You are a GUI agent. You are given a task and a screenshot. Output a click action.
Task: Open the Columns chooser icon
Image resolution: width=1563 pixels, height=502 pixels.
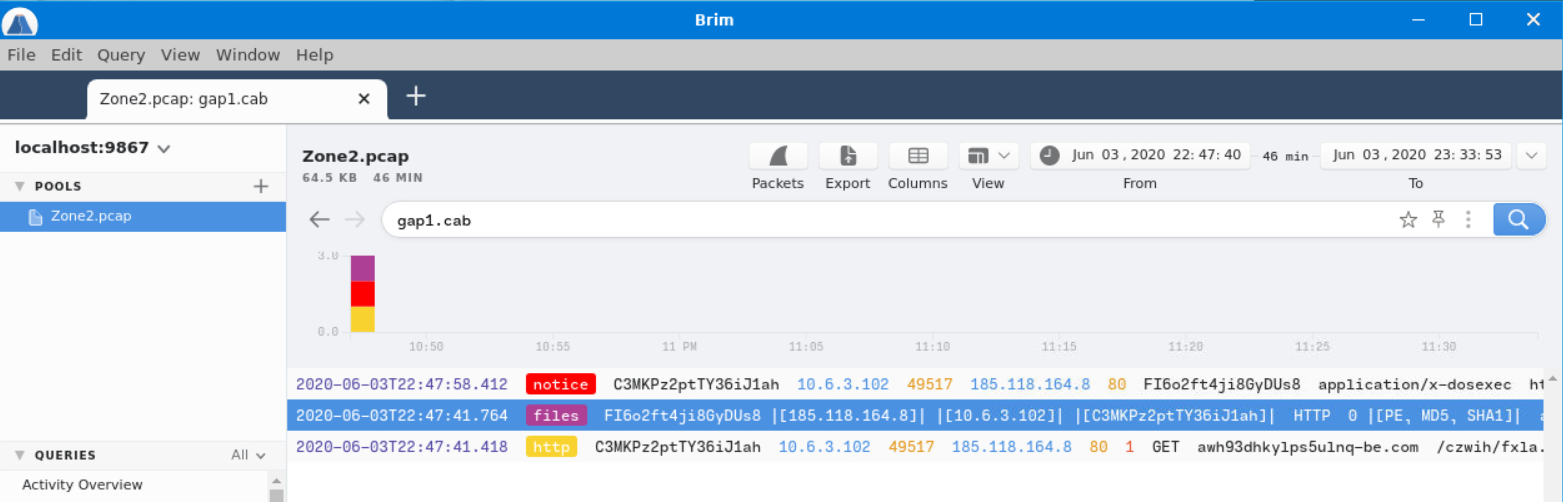point(918,156)
